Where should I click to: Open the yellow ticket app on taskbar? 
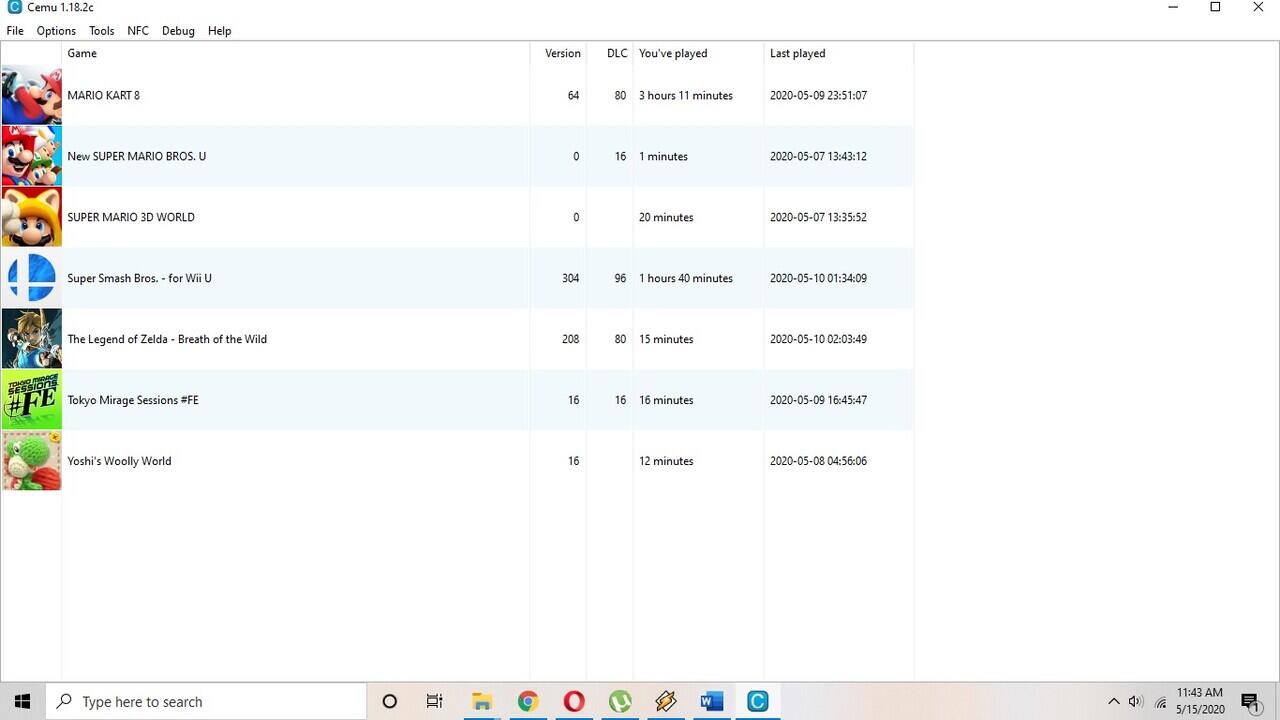[x=665, y=701]
